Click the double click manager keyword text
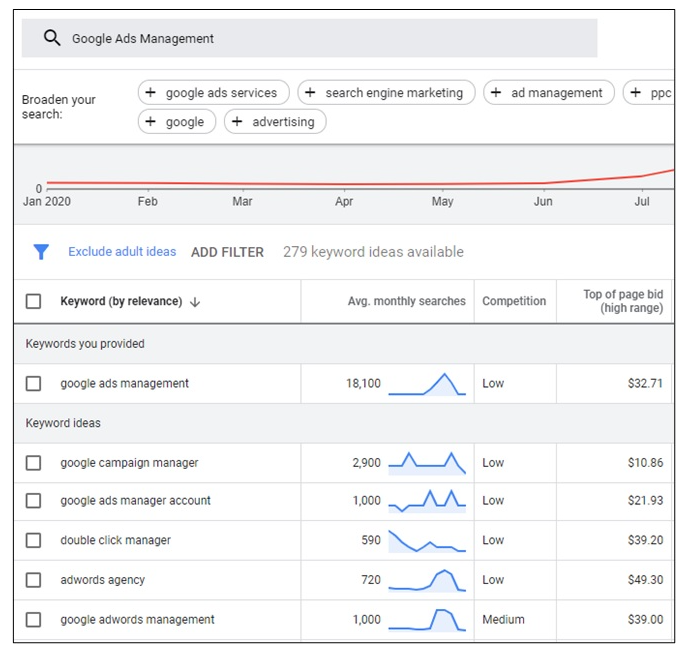683x653 pixels. coord(115,540)
